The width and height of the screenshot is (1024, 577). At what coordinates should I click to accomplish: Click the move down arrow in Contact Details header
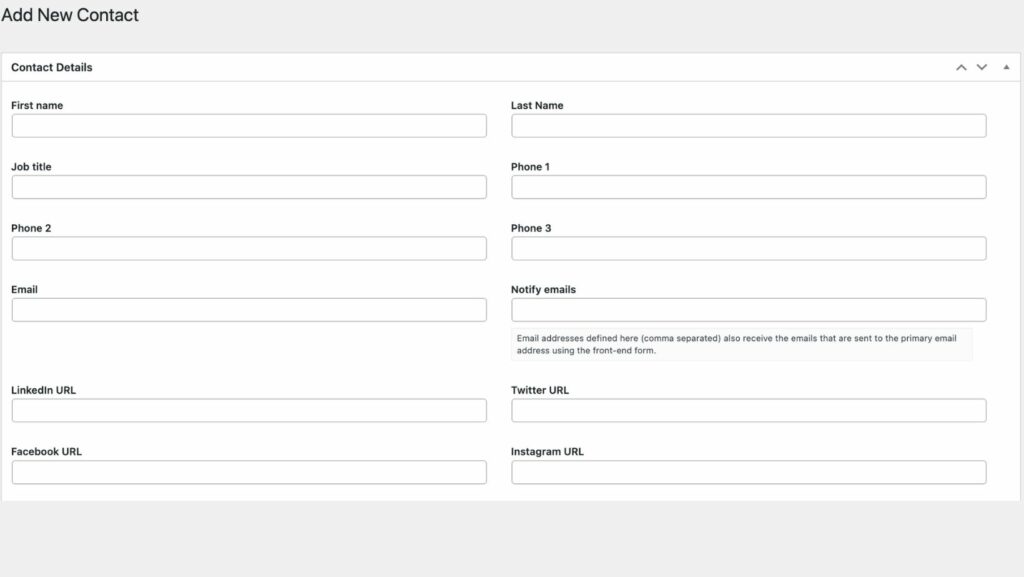(982, 67)
